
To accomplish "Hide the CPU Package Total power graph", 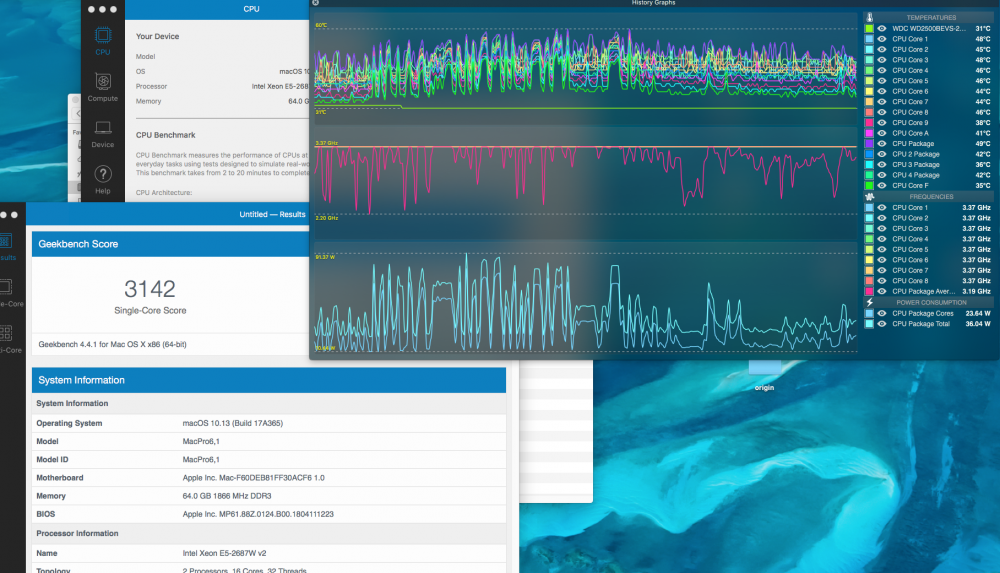I will pyautogui.click(x=882, y=324).
